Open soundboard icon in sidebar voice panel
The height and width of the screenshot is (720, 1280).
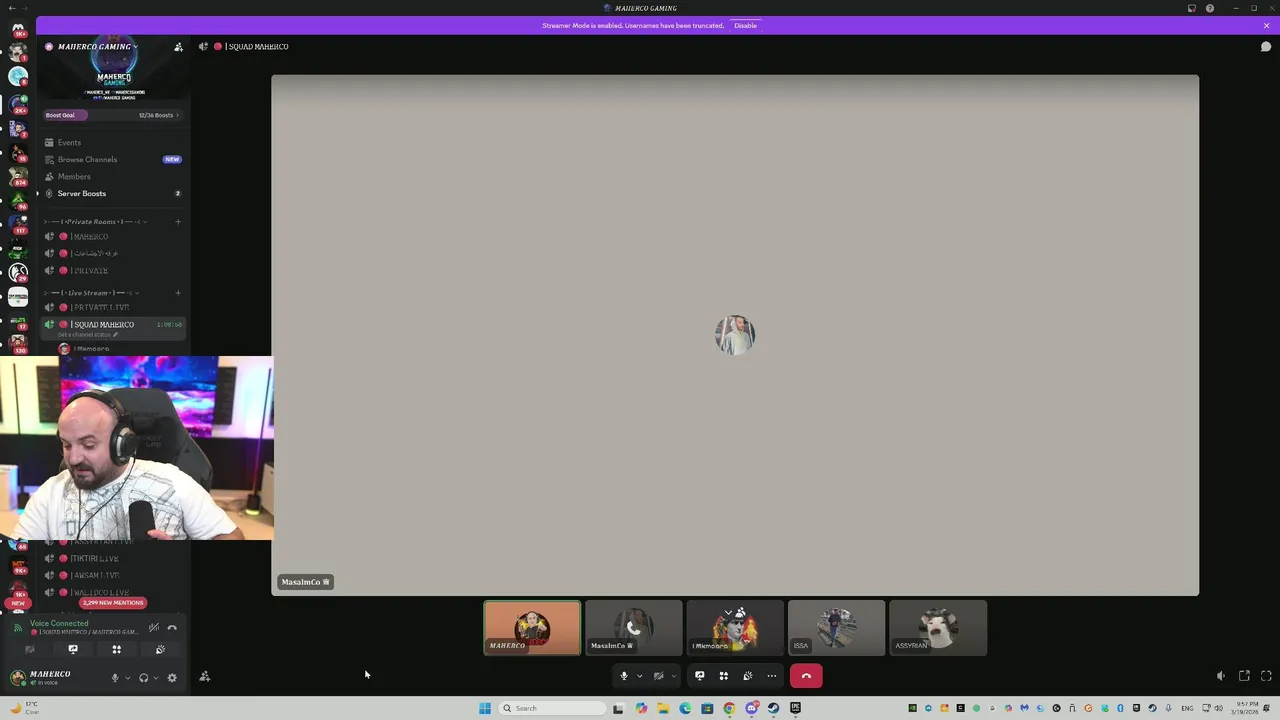coord(160,649)
